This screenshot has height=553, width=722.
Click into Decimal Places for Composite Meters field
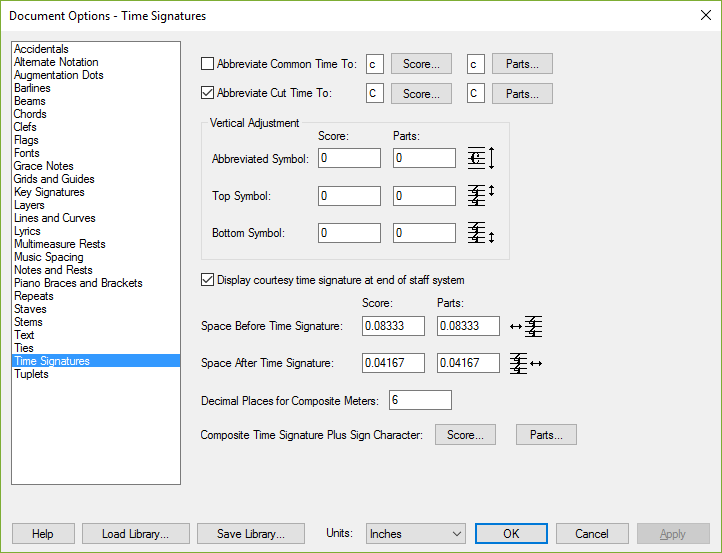coord(420,400)
